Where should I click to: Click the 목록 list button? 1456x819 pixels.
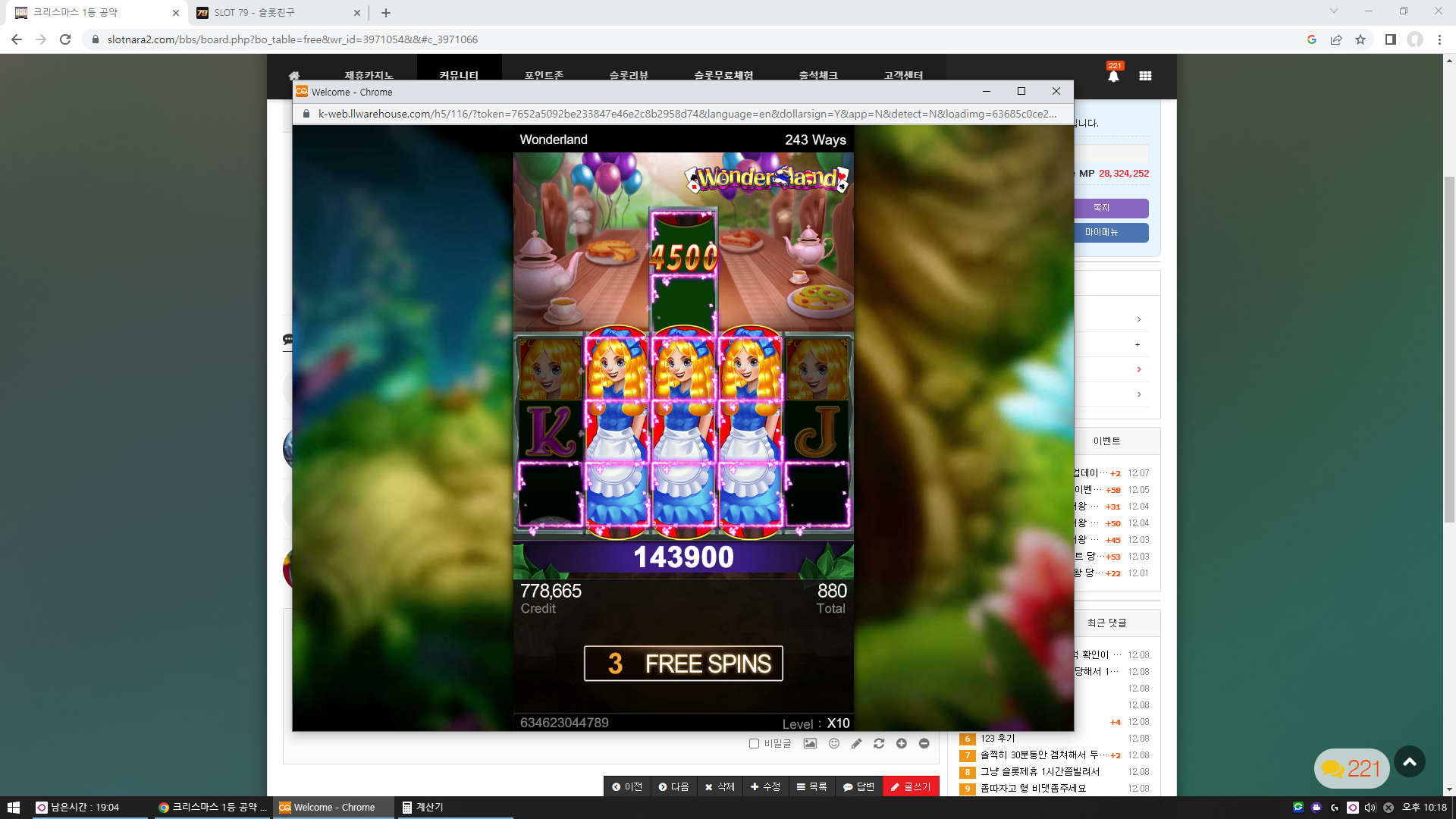[x=811, y=786]
